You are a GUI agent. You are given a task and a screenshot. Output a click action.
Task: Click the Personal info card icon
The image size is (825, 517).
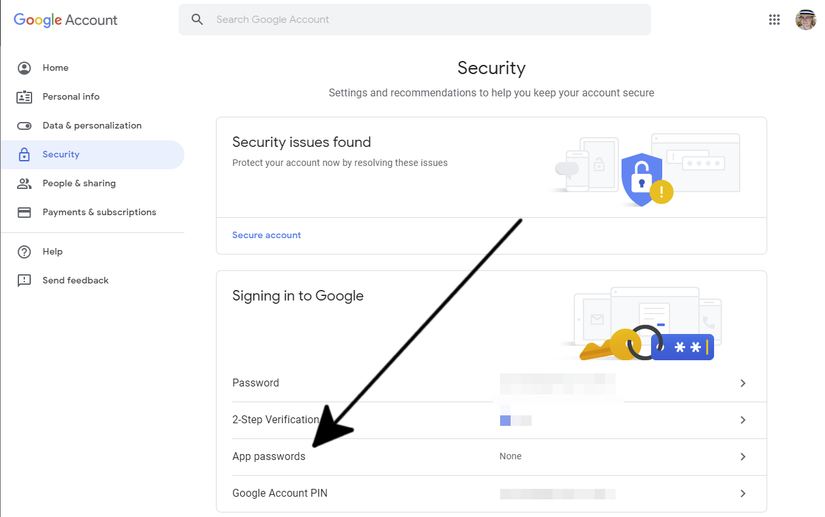tap(24, 97)
